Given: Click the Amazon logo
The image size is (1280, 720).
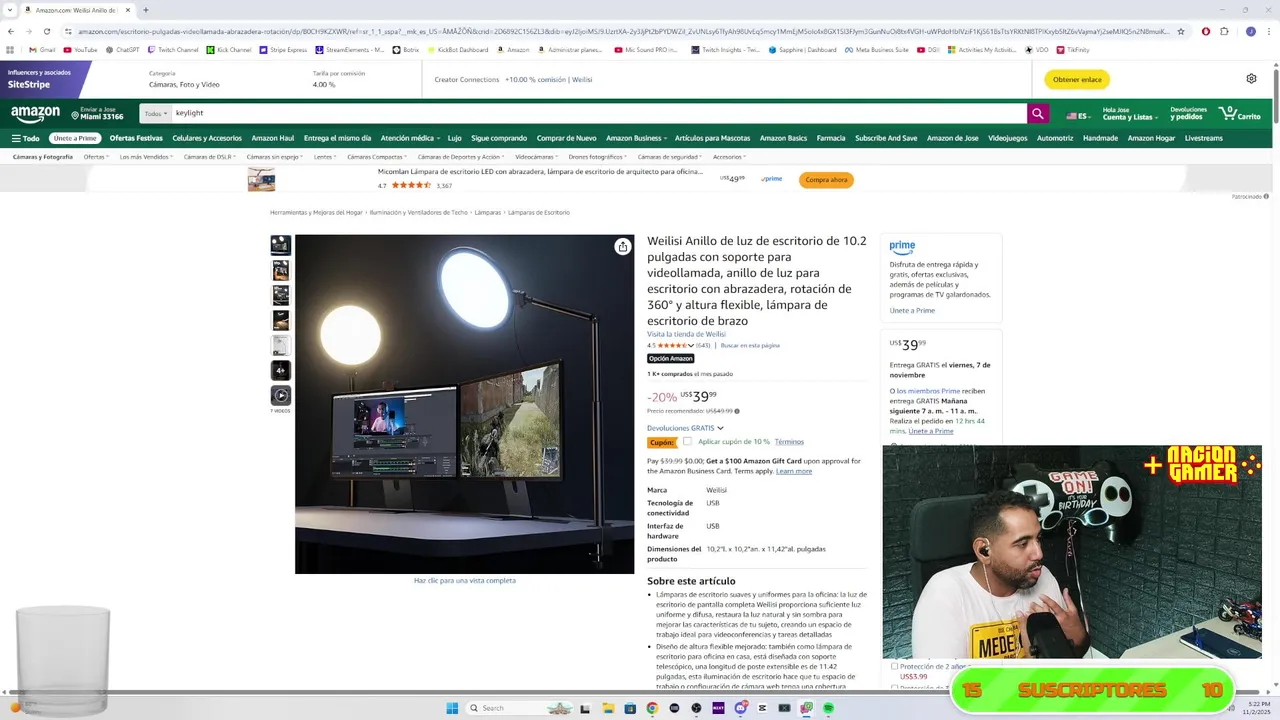Looking at the screenshot, I should tap(35, 114).
